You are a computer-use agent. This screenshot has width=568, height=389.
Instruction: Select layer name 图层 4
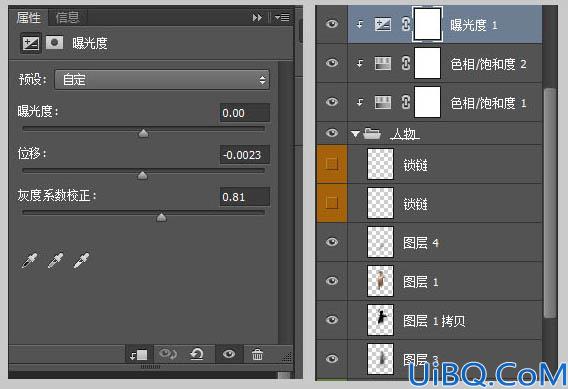tap(421, 243)
